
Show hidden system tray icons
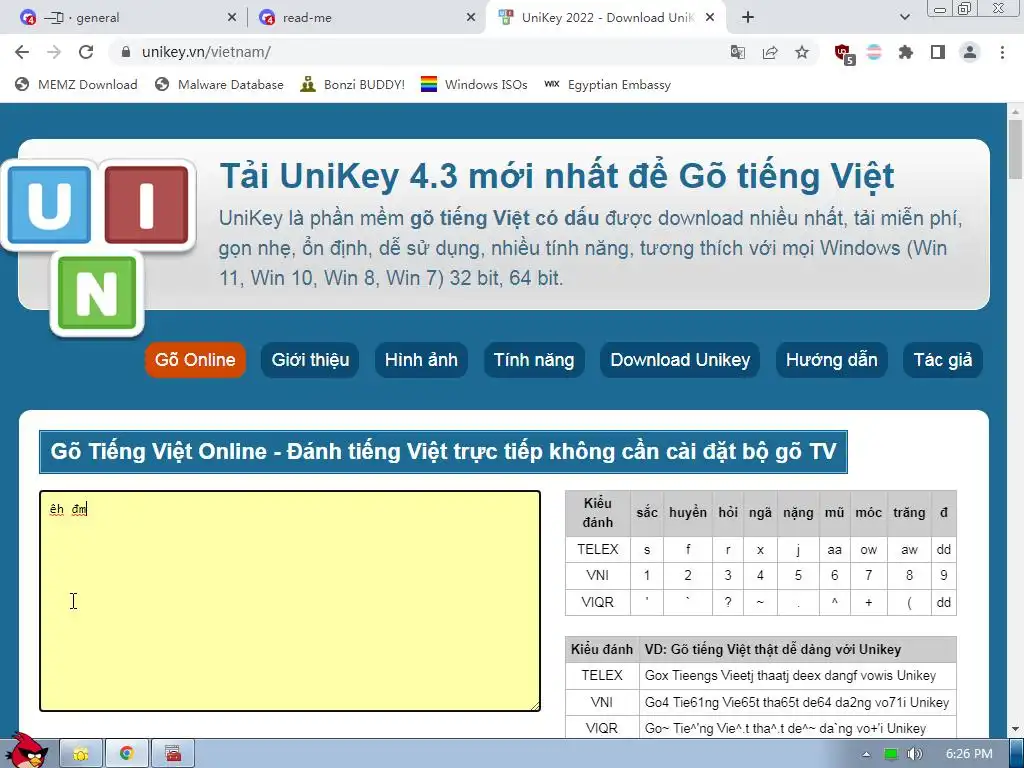point(867,754)
